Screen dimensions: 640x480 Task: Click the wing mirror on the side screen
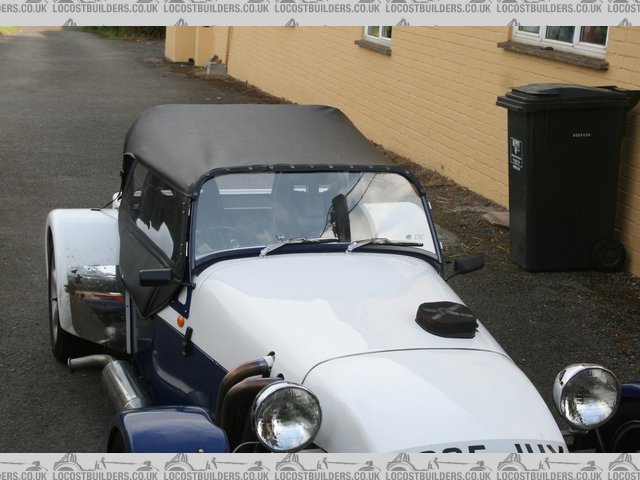(x=156, y=277)
